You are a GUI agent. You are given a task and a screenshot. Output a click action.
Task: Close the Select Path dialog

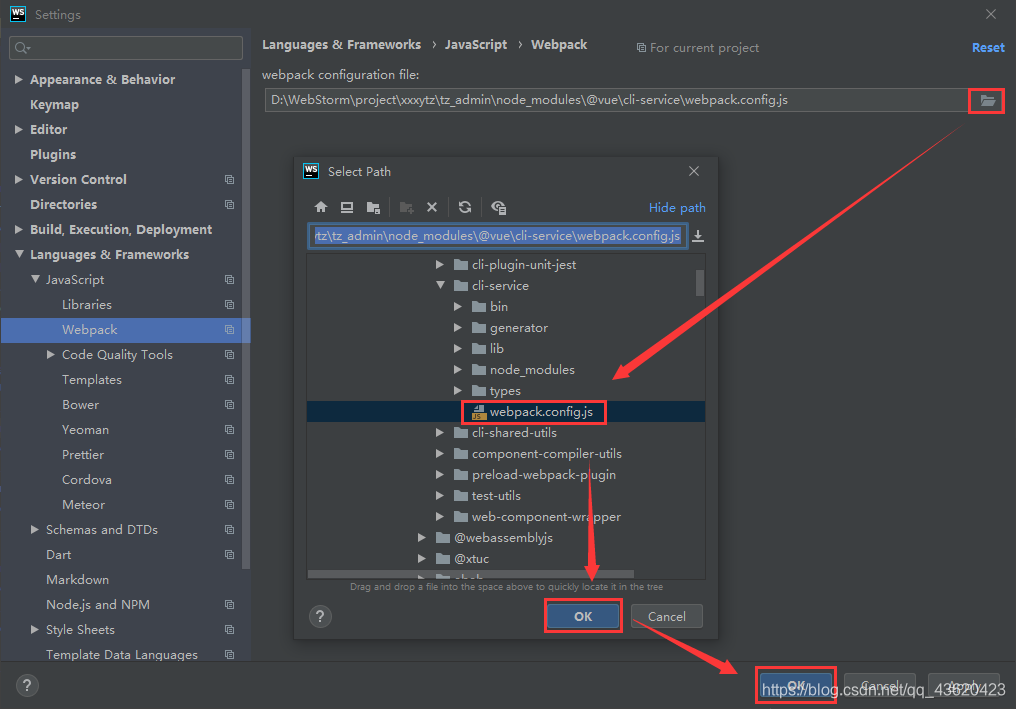pyautogui.click(x=694, y=171)
